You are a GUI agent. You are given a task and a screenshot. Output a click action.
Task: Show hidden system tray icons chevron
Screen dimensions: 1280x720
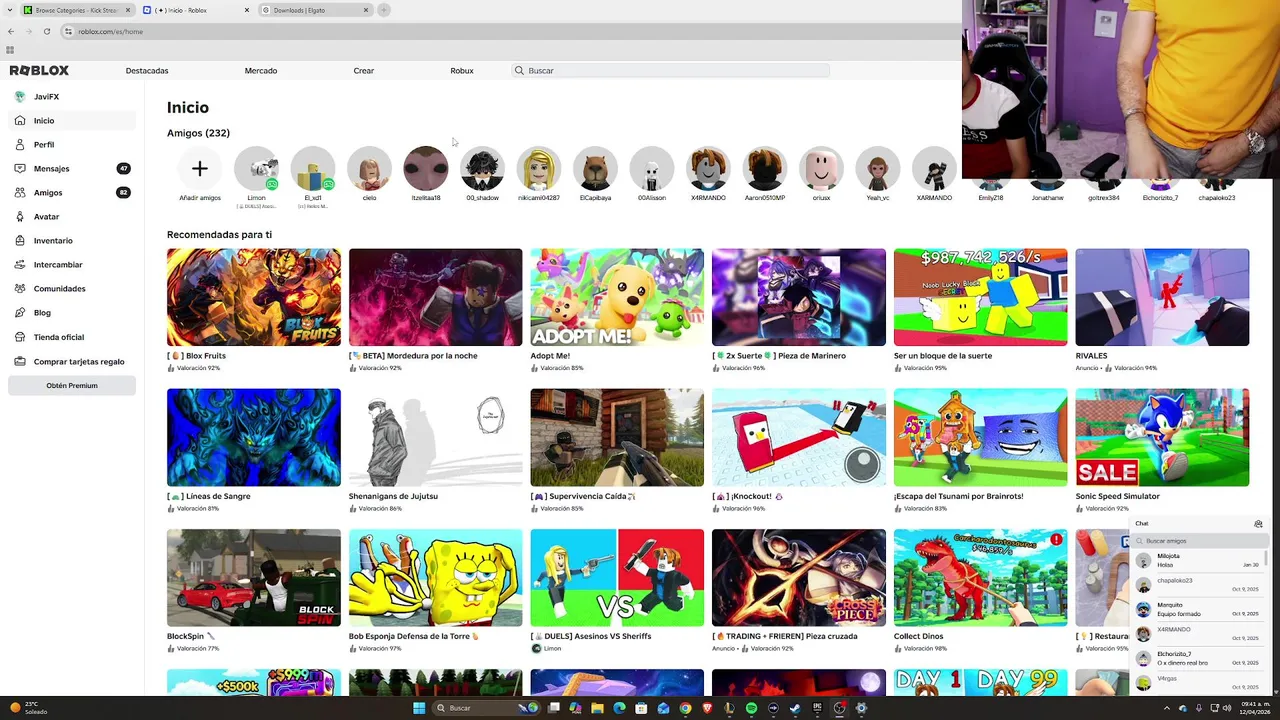point(1167,708)
